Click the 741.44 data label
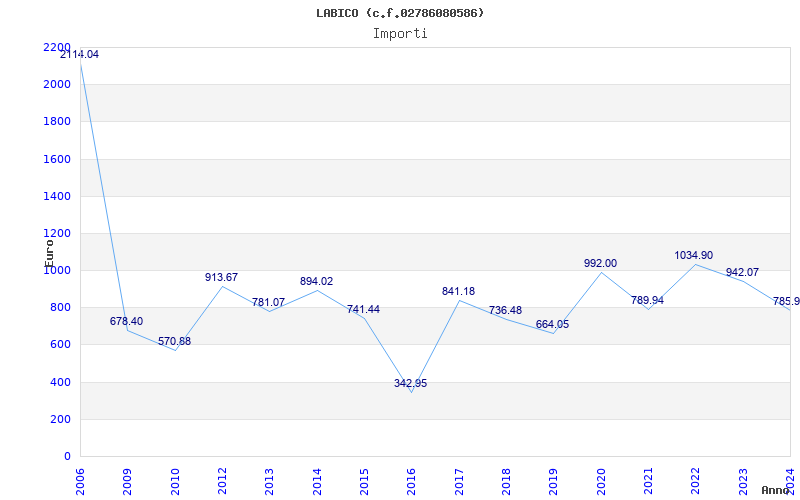 363,310
